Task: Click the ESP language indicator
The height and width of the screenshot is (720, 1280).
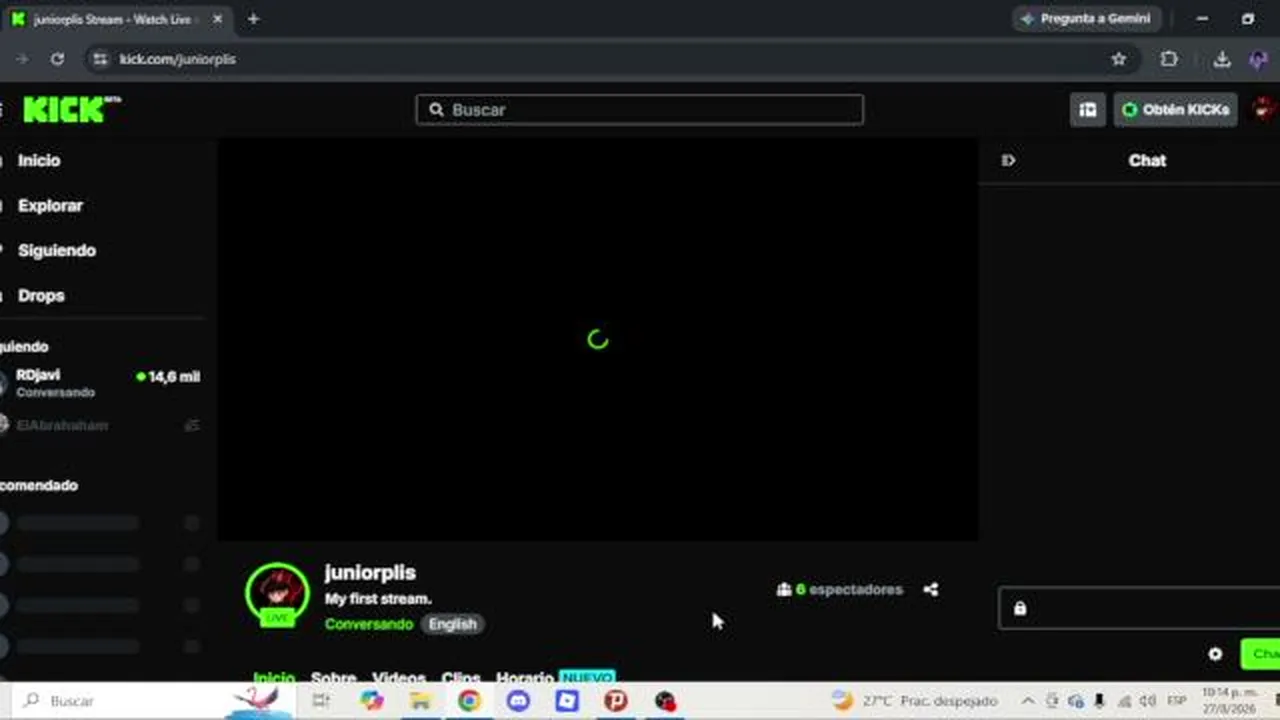Action: pyautogui.click(x=1177, y=701)
